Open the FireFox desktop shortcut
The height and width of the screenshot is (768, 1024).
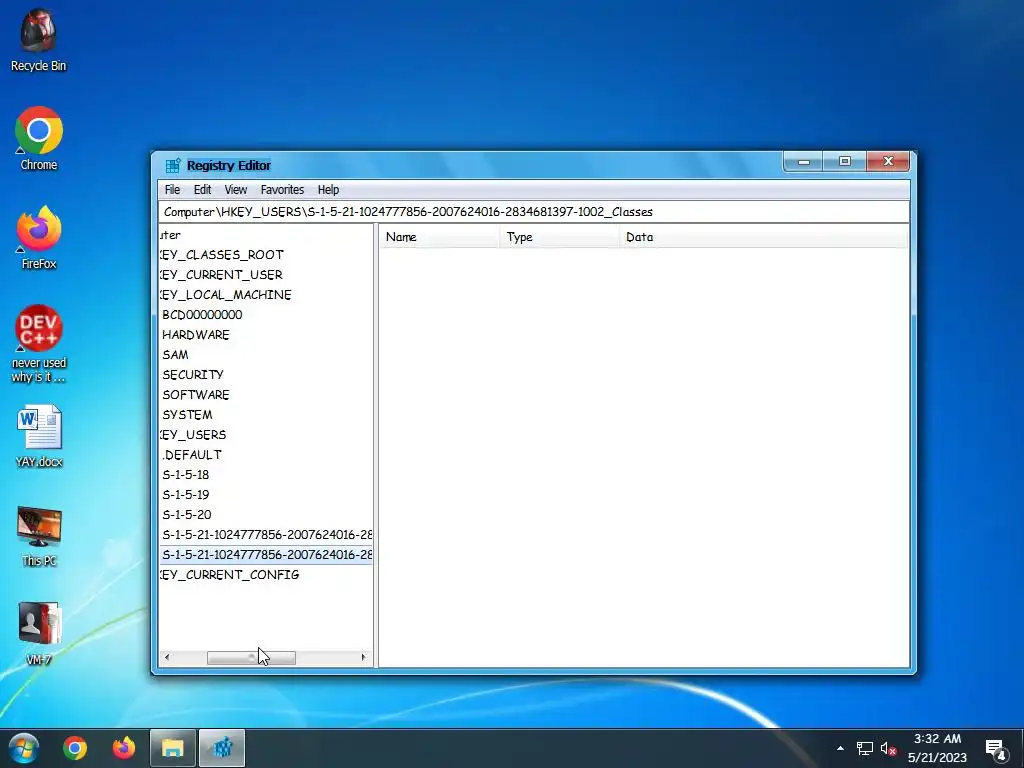39,238
